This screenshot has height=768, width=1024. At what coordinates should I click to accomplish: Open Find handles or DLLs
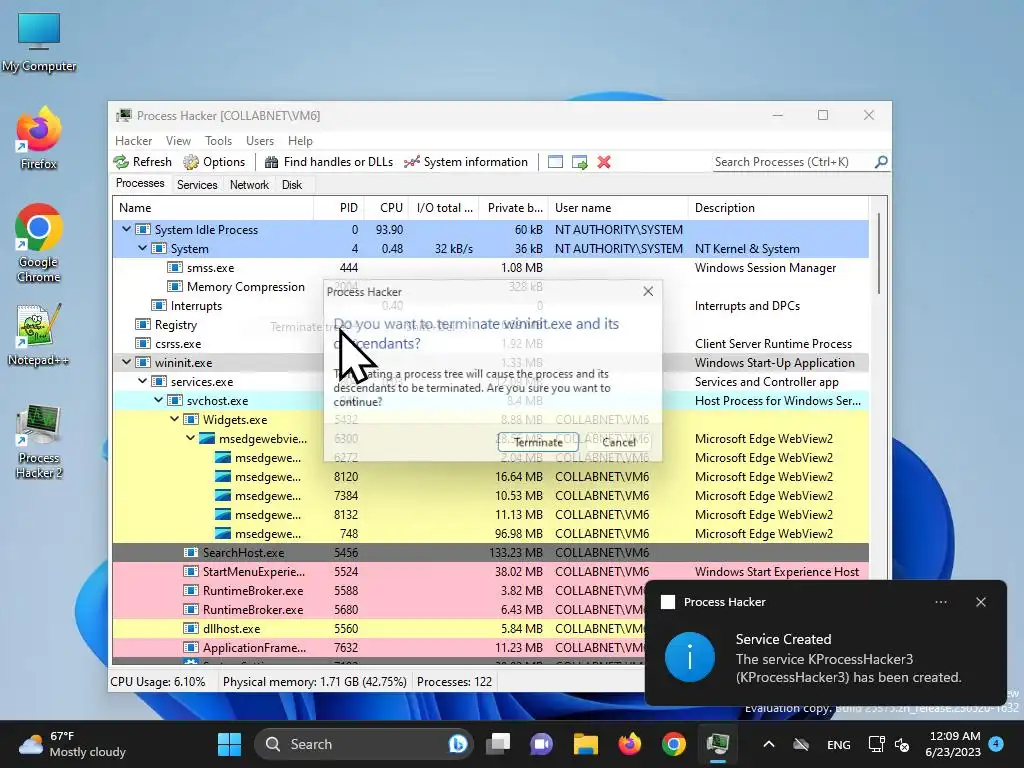tap(329, 162)
